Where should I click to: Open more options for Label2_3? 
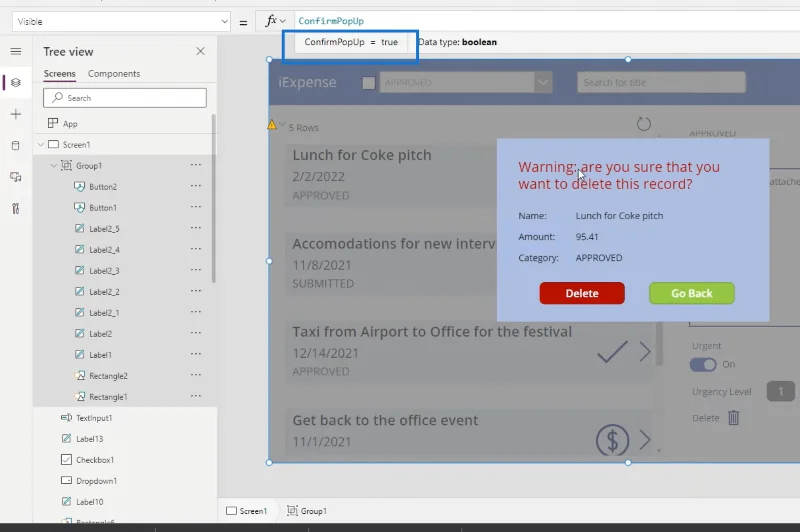(x=196, y=270)
